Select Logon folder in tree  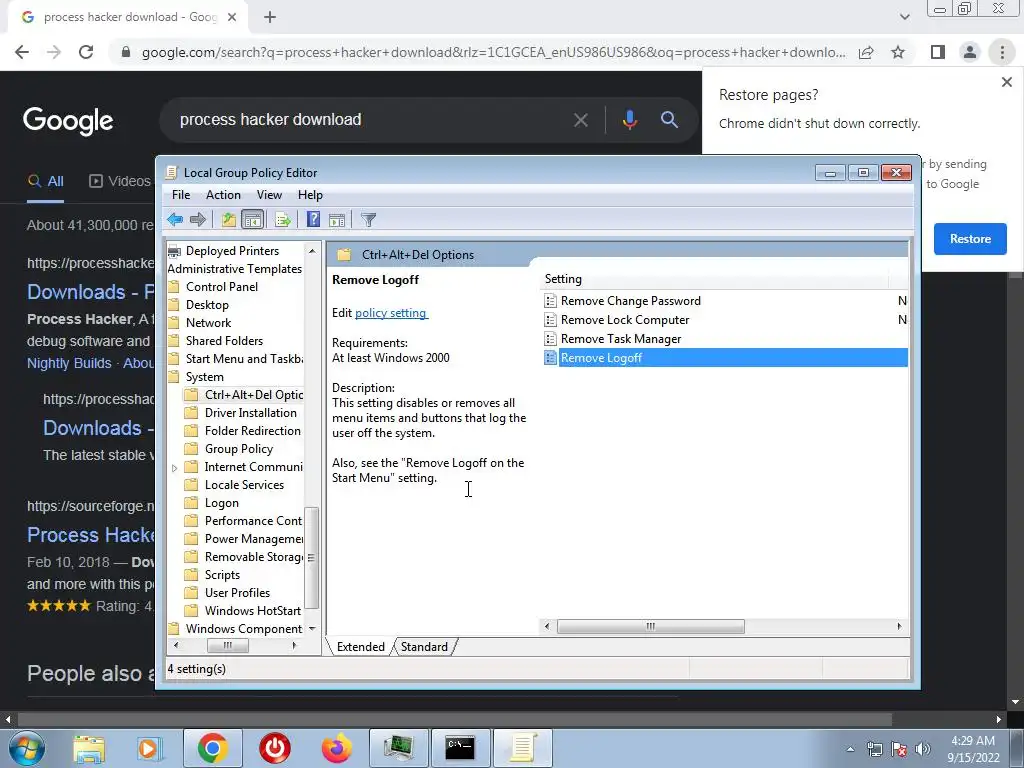pyautogui.click(x=221, y=504)
